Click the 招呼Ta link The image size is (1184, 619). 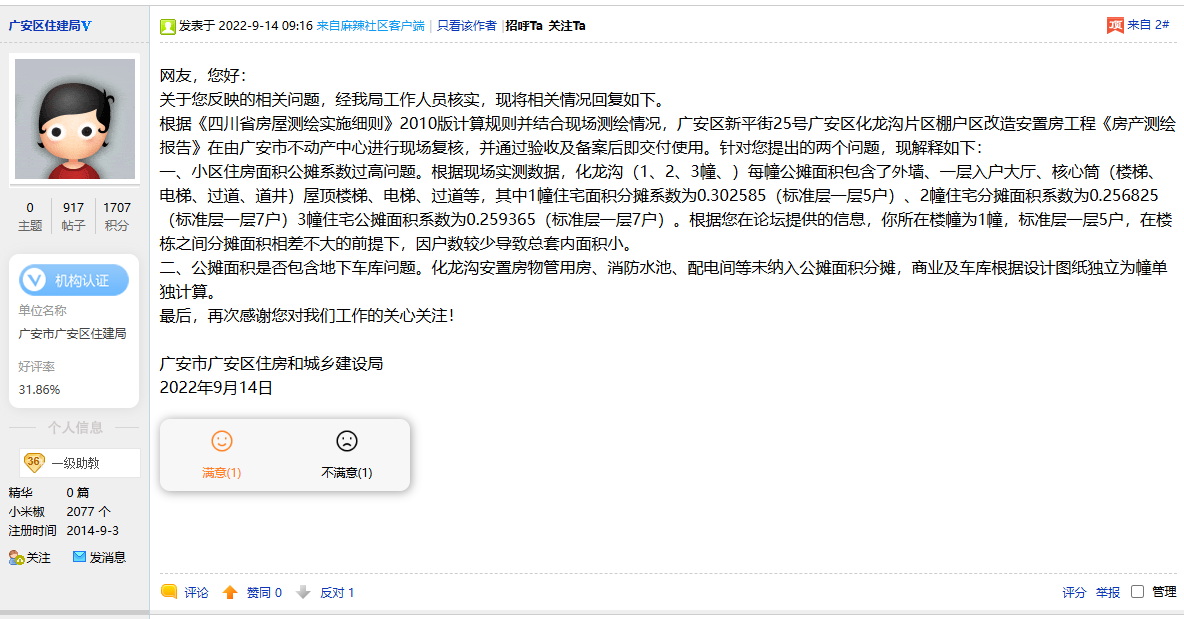[524, 25]
